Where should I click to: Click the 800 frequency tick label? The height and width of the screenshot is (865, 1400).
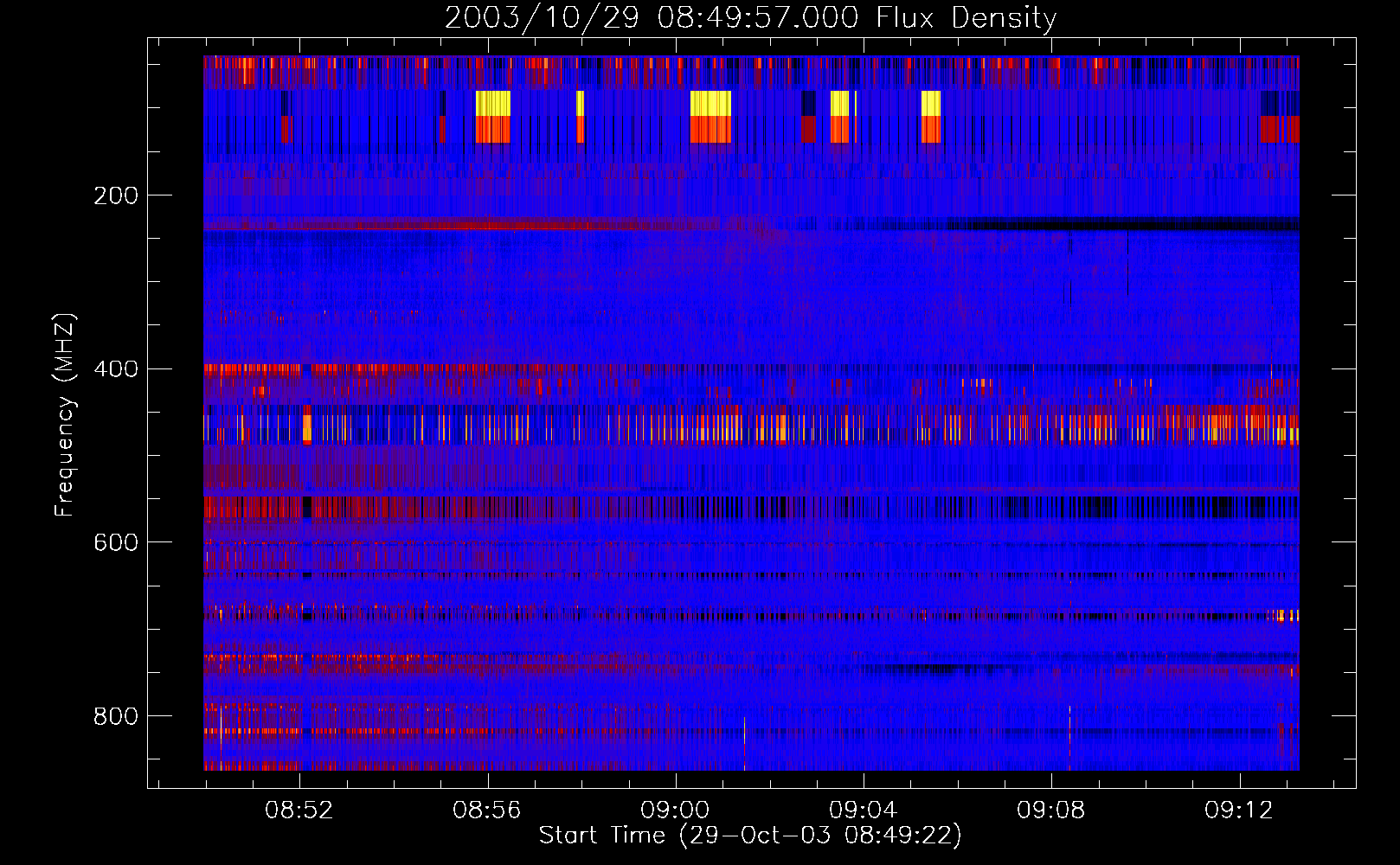(116, 716)
